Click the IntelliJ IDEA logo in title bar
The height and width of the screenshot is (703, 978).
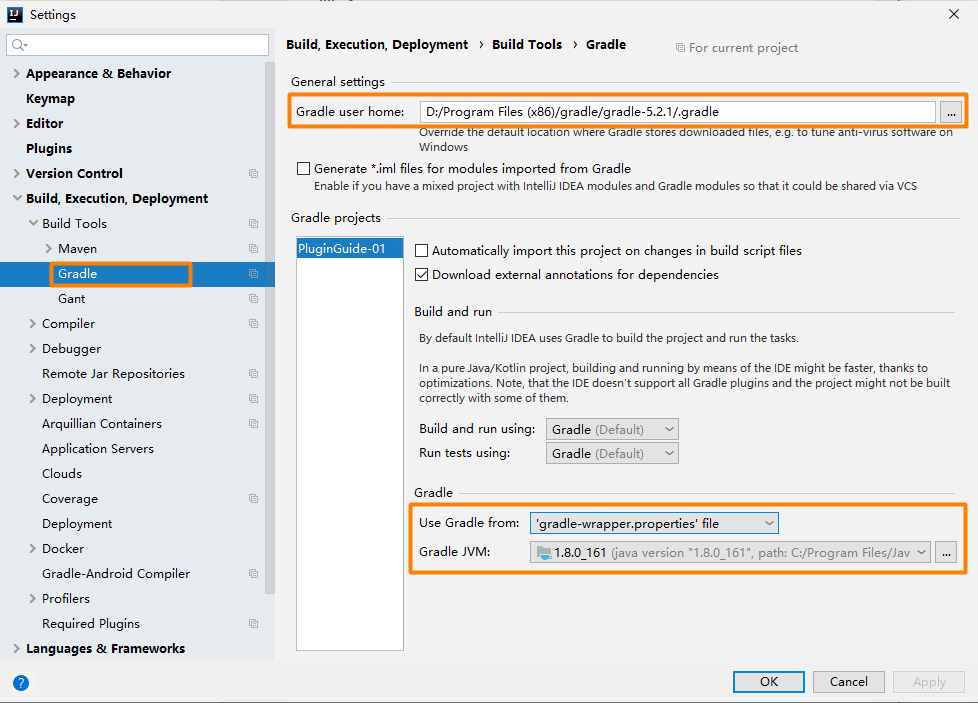[x=14, y=14]
